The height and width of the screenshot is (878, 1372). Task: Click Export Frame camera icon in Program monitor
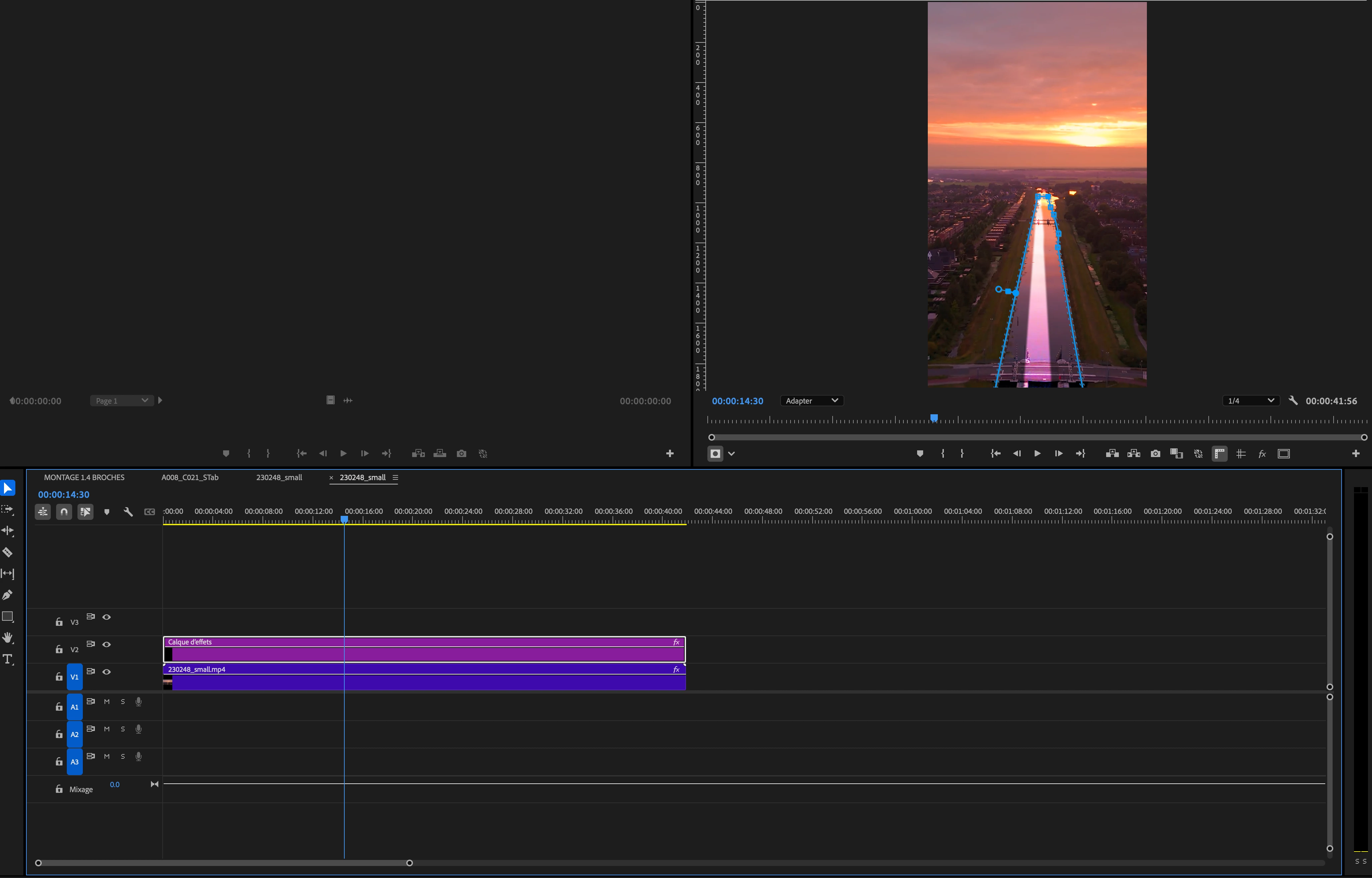(x=1155, y=454)
